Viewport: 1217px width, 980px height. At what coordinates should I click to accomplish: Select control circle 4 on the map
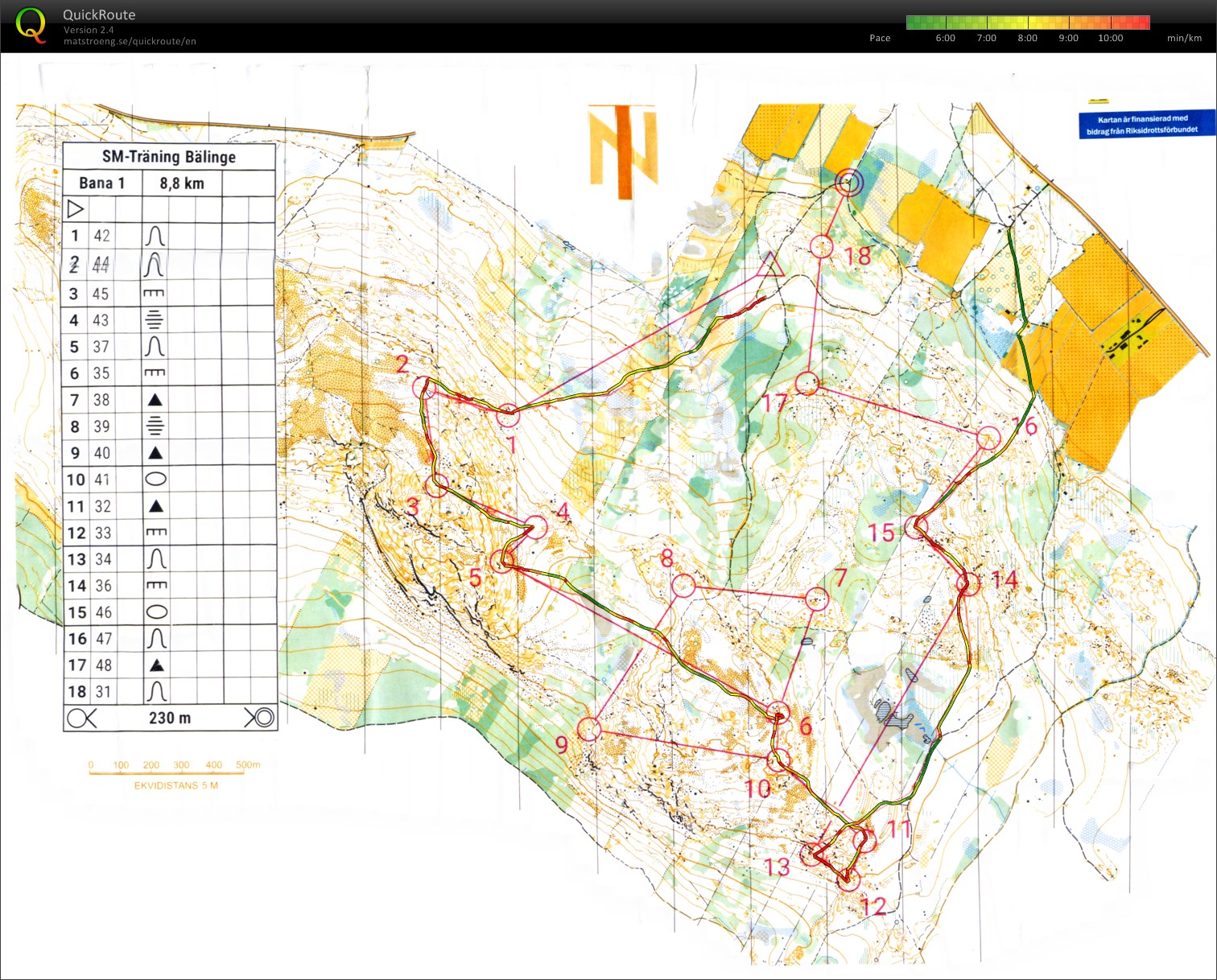[536, 528]
